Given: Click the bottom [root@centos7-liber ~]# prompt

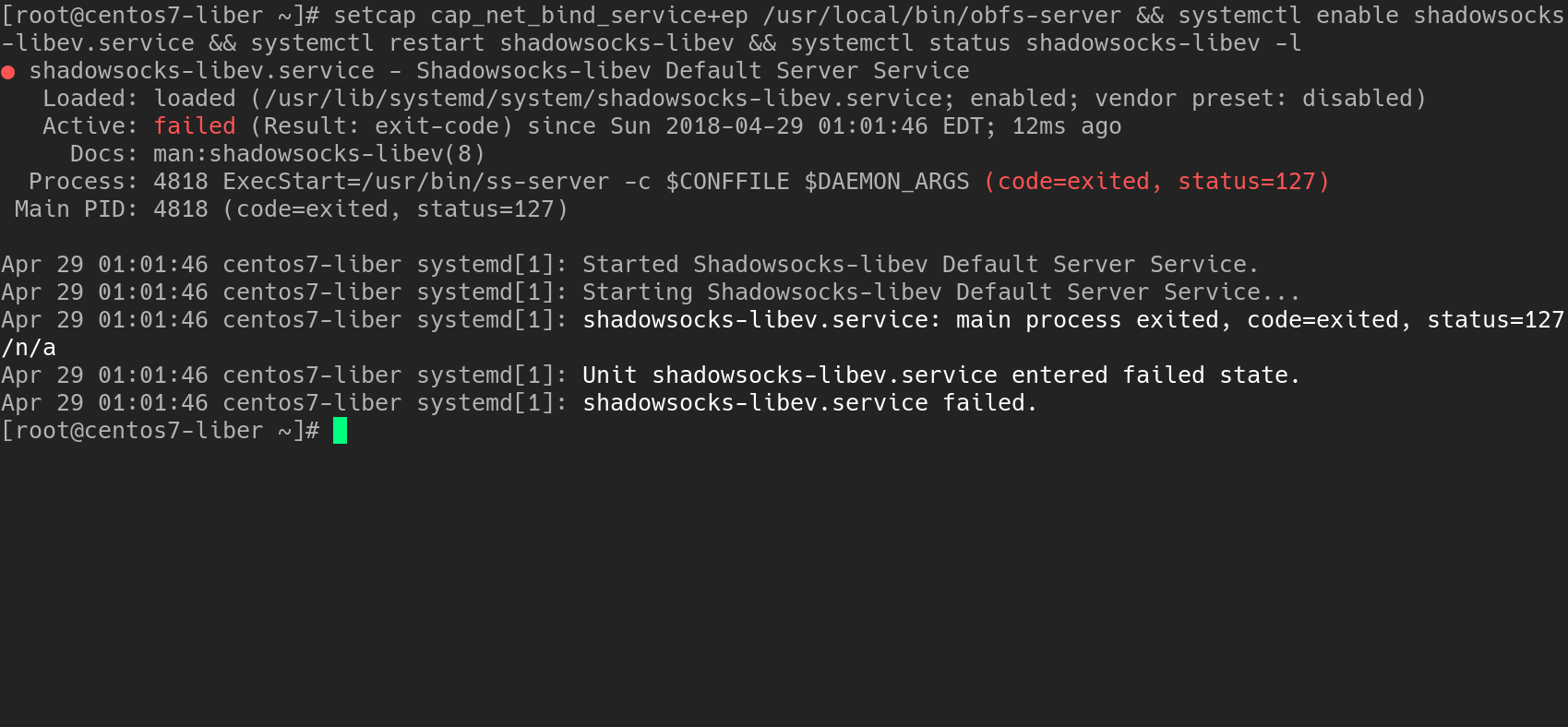Looking at the screenshot, I should coord(161,431).
